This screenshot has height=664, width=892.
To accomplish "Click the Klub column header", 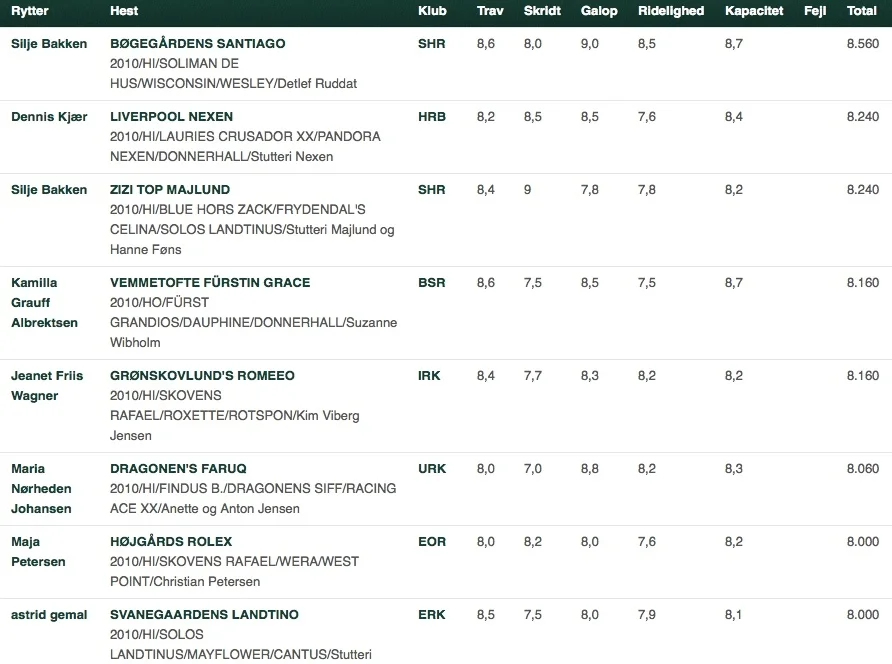I will [432, 11].
